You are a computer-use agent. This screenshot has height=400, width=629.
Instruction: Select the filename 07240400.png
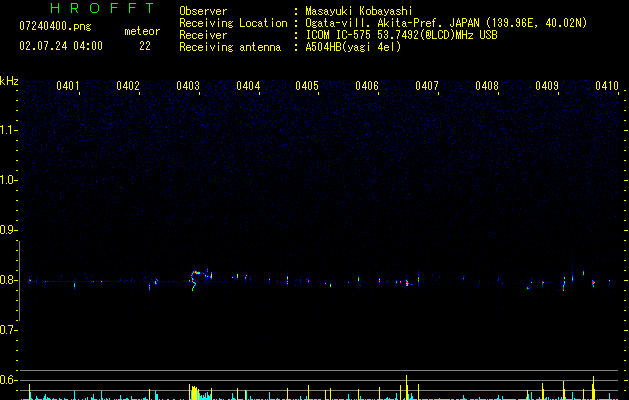(55, 27)
